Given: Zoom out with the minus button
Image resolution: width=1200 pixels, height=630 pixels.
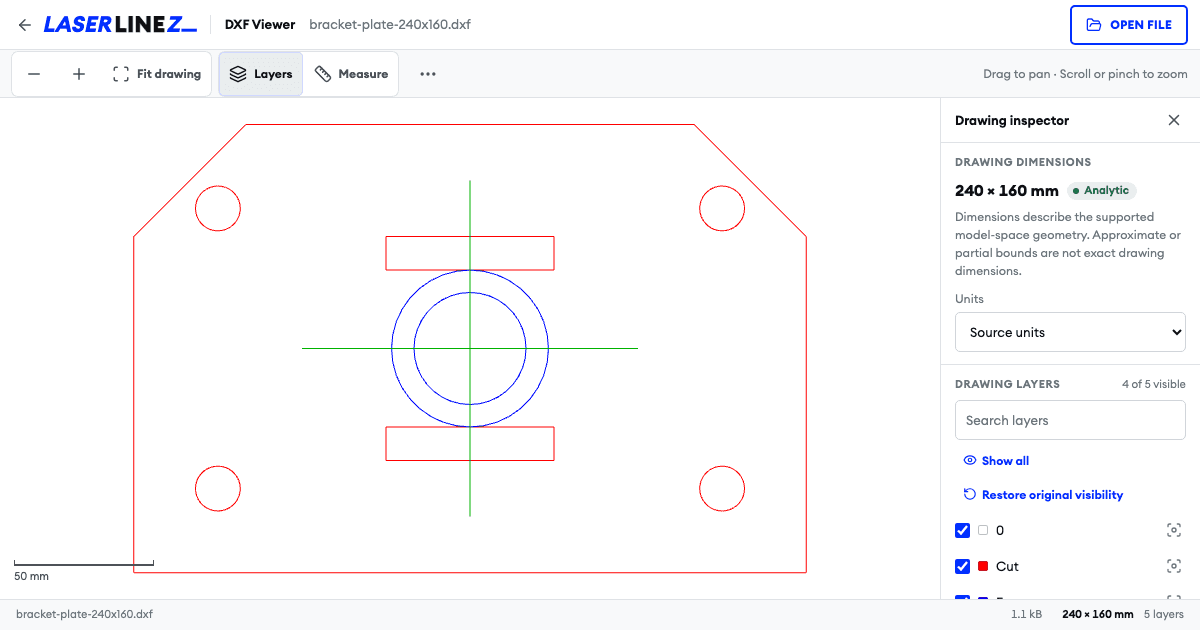Looking at the screenshot, I should pyautogui.click(x=34, y=74).
